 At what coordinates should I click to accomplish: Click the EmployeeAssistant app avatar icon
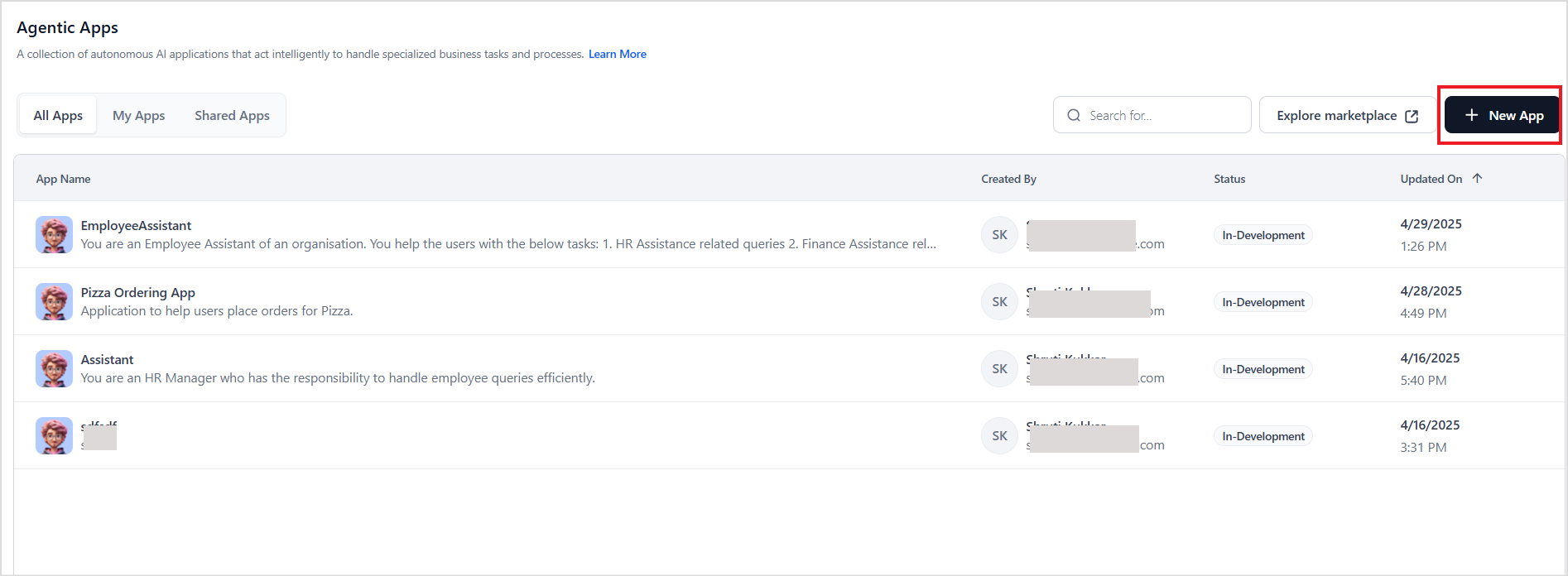[x=54, y=235]
